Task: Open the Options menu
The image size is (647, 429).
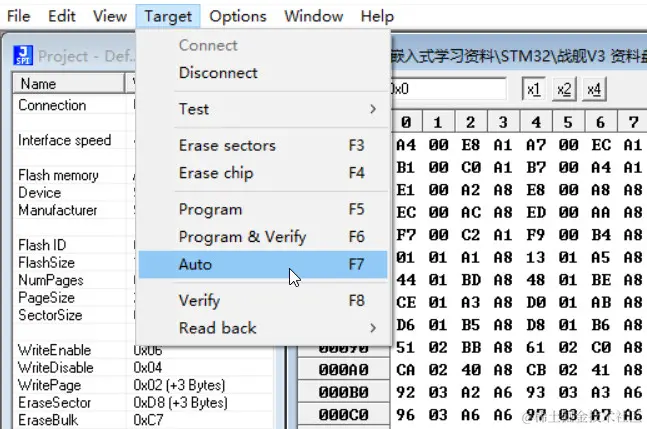Action: point(238,16)
